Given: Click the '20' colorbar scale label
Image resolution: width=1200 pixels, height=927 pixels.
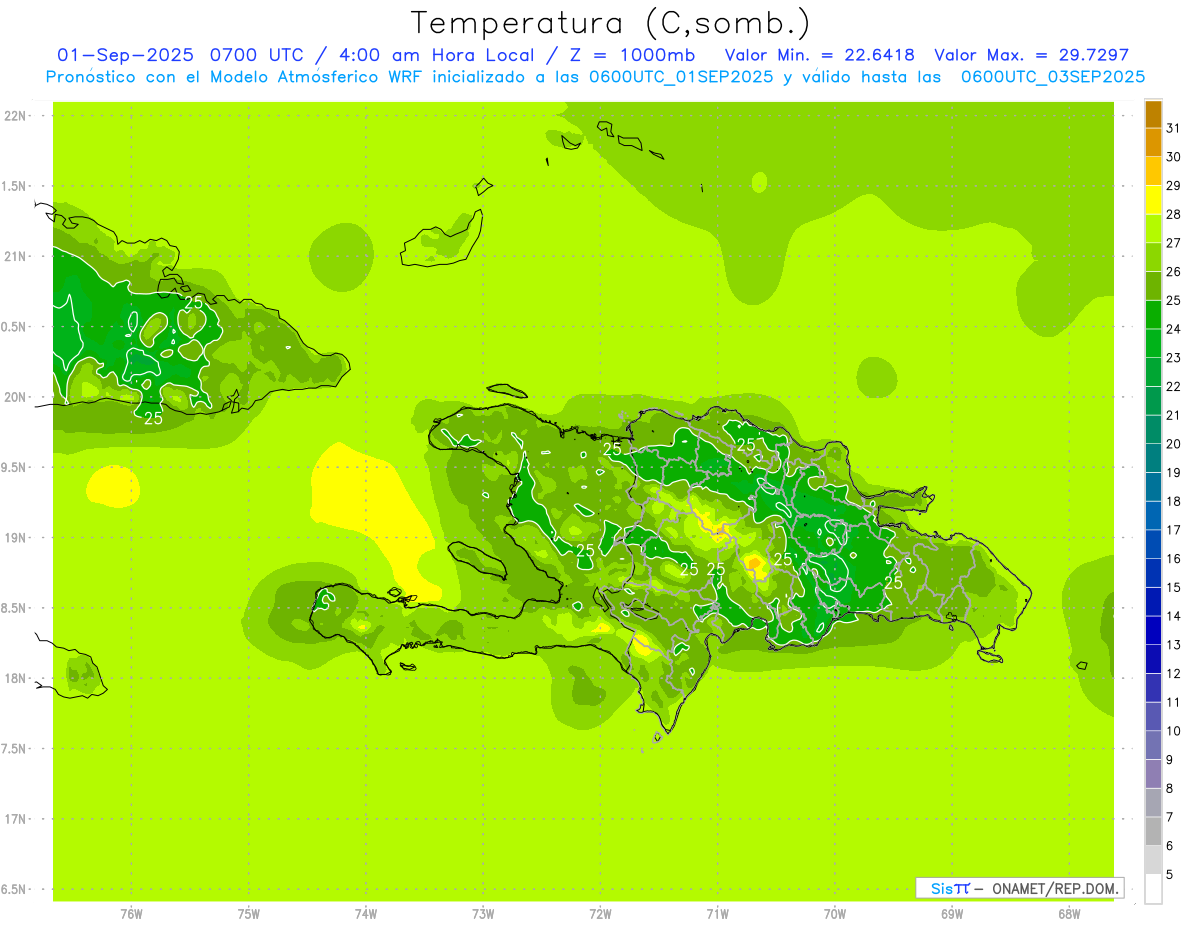Looking at the screenshot, I should [x=1173, y=444].
